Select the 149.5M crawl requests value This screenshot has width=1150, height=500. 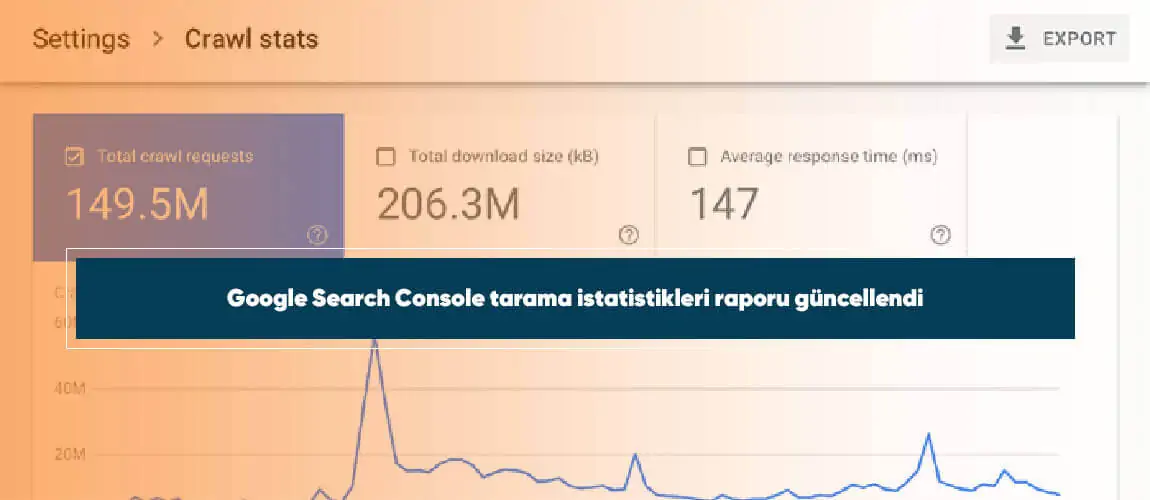click(x=137, y=203)
